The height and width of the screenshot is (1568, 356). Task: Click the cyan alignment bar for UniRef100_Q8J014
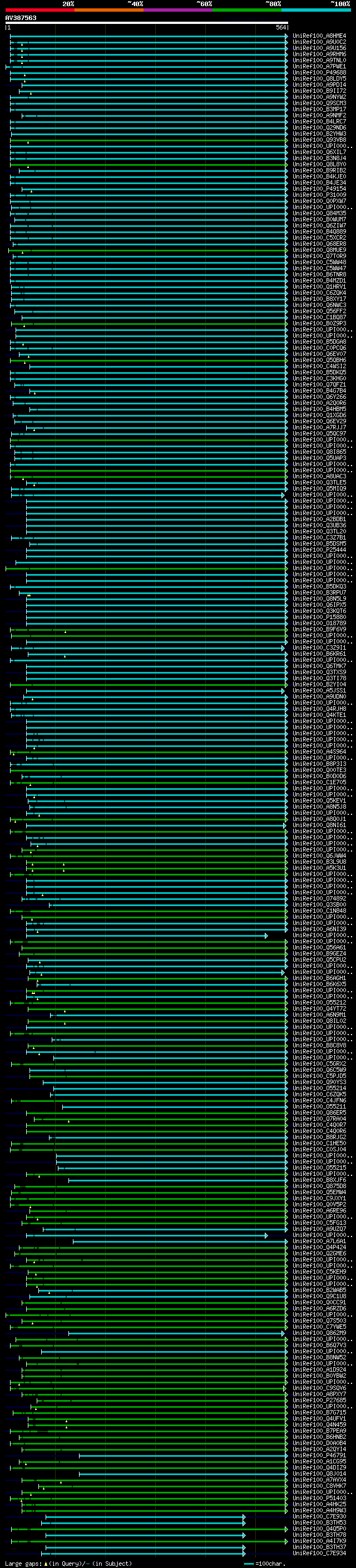point(181,1473)
